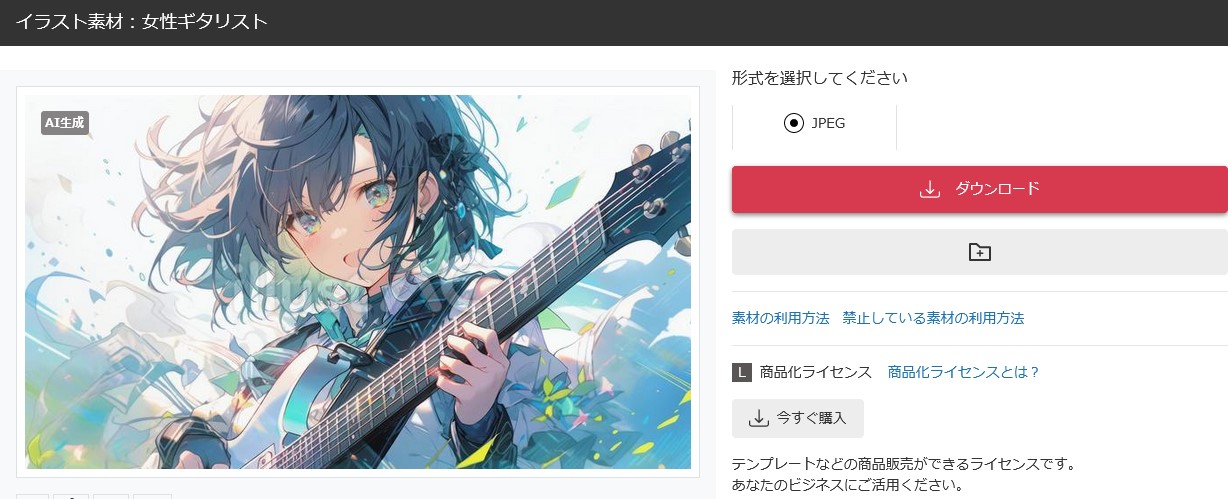Image resolution: width=1228 pixels, height=499 pixels.
Task: Click the second small button below the preview
Action: click(71, 496)
